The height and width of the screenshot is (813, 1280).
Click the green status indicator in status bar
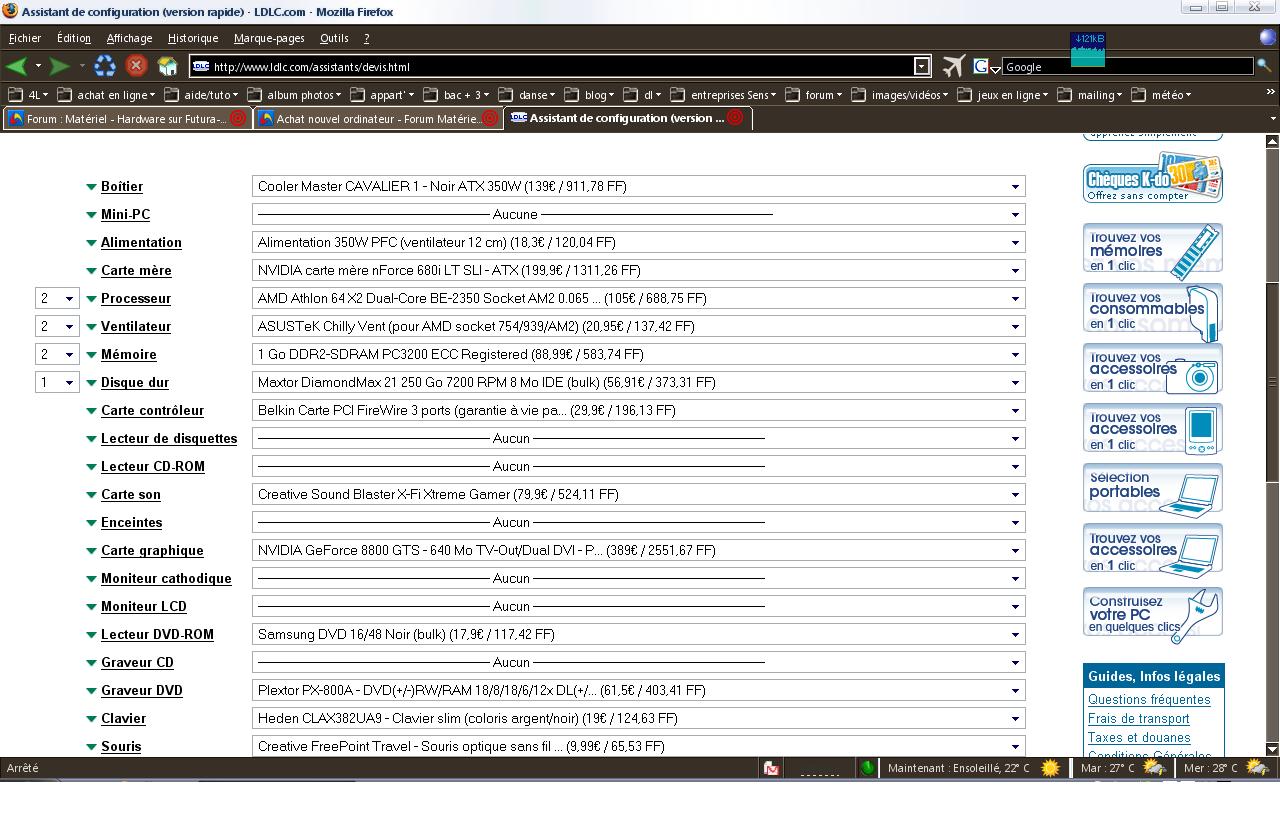coord(868,768)
